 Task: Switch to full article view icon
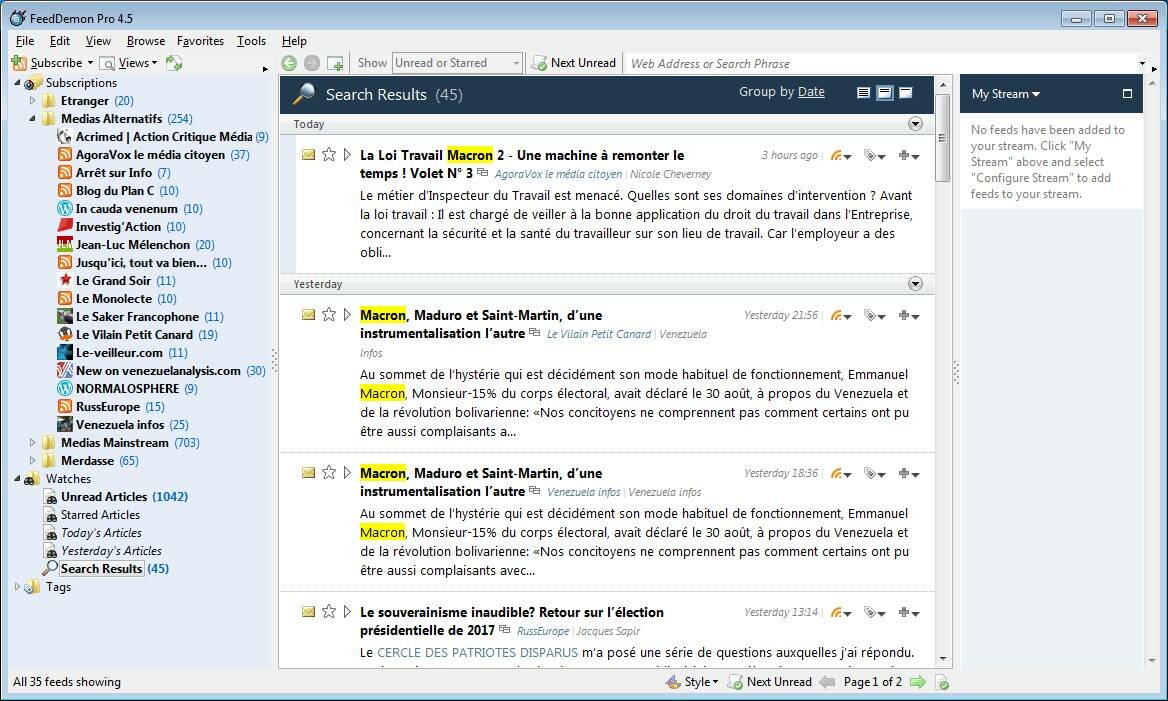pos(906,92)
